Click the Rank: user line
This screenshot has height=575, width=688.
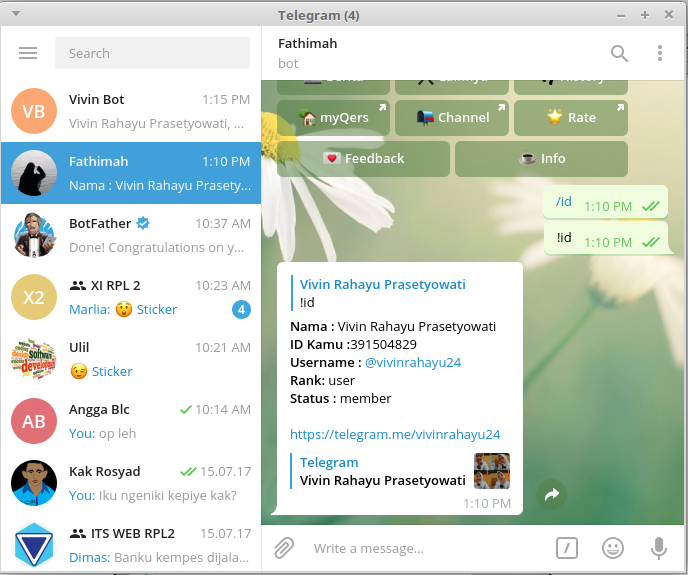coord(322,381)
